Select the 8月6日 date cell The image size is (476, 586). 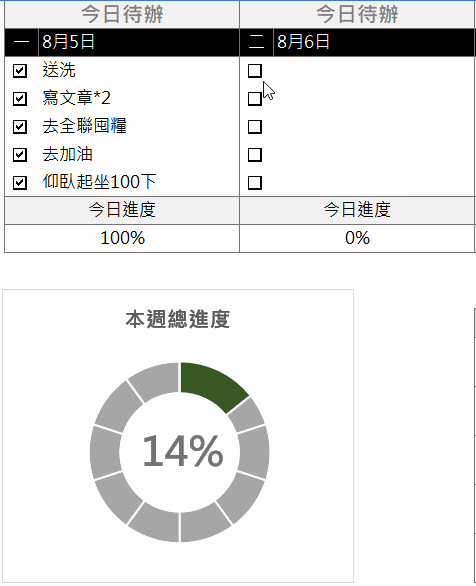[x=374, y=42]
